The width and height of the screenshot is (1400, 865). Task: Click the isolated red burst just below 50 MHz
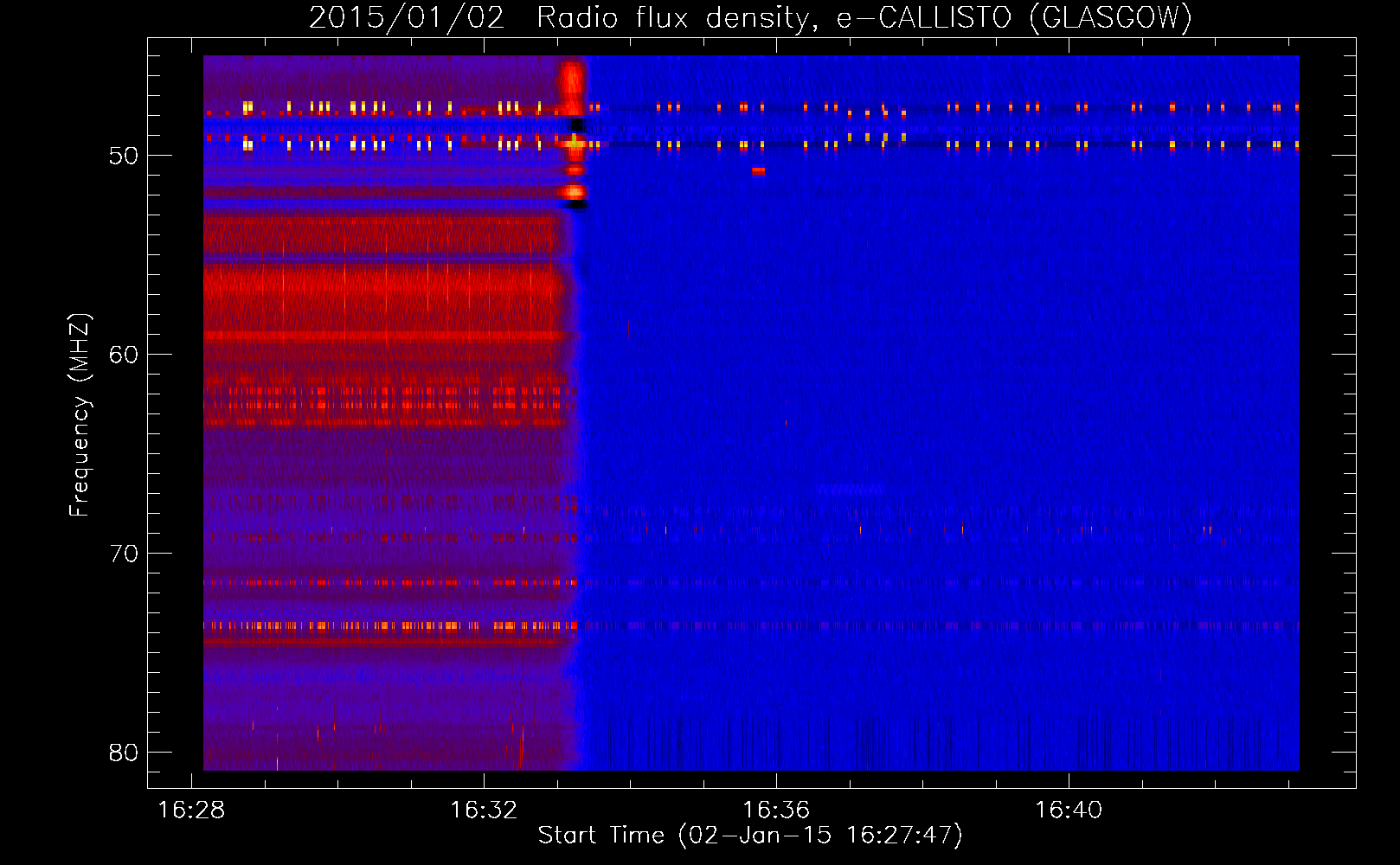[x=758, y=171]
